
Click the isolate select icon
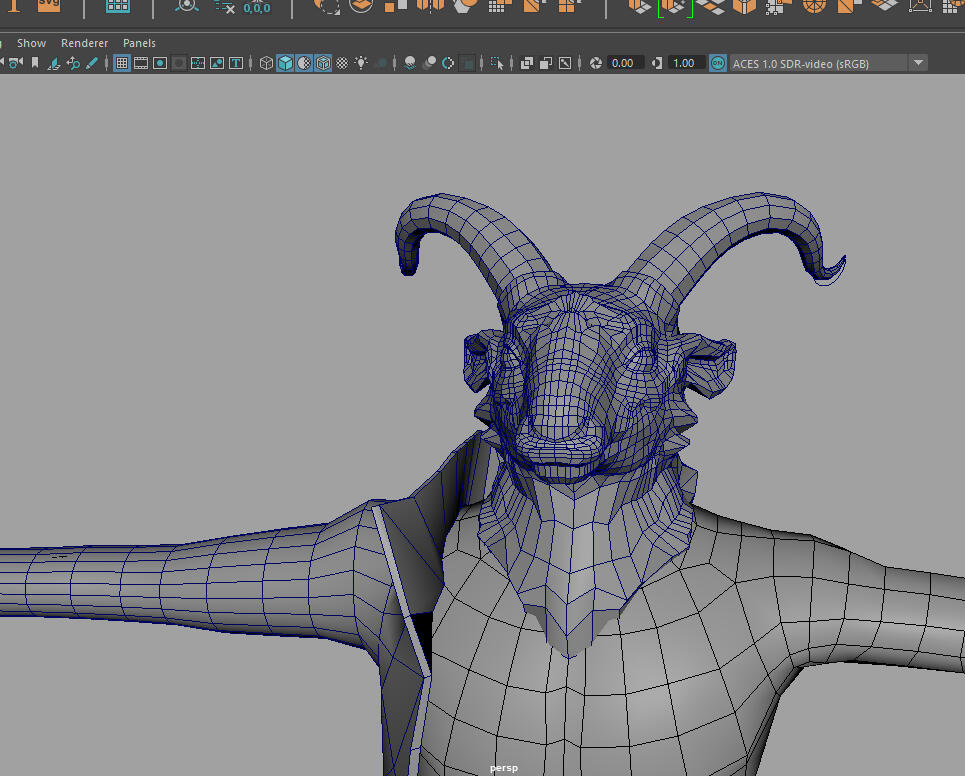tap(497, 63)
